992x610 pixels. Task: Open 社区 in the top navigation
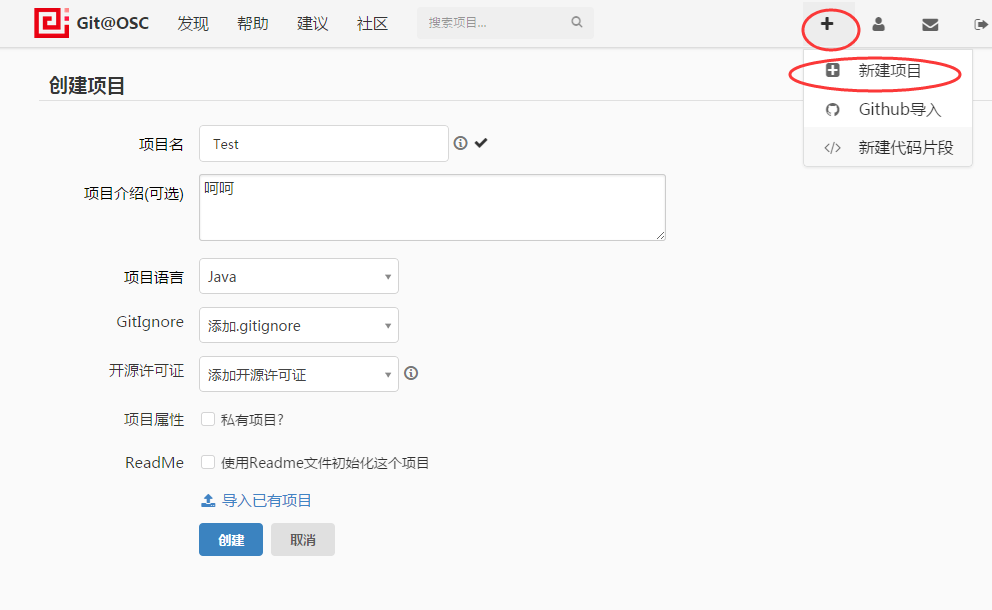(x=372, y=24)
